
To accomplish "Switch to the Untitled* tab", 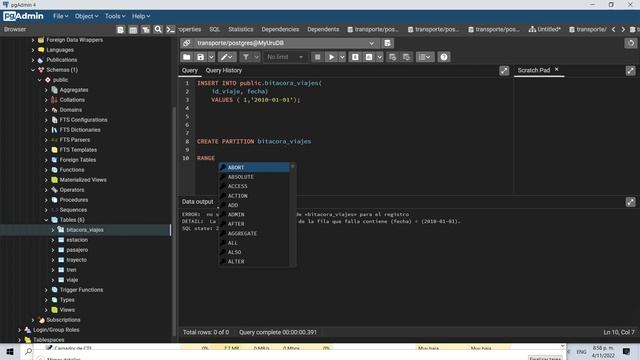I will click(544, 29).
